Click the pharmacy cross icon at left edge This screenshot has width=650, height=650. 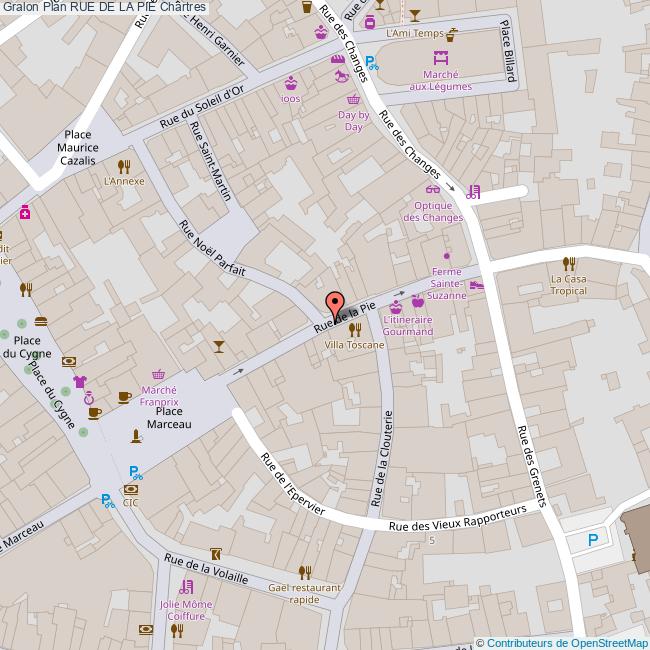click(24, 213)
